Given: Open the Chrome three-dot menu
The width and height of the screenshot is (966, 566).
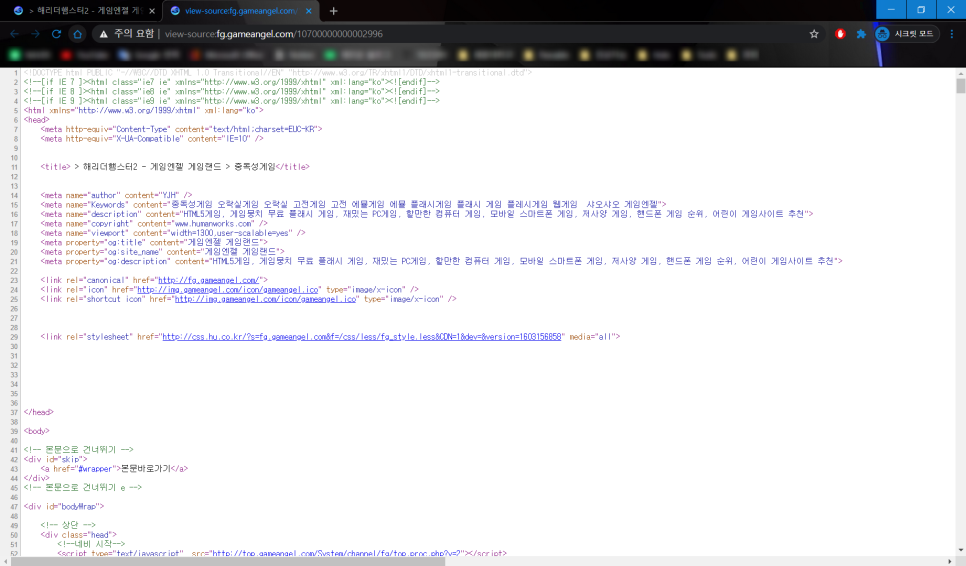Looking at the screenshot, I should click(952, 34).
